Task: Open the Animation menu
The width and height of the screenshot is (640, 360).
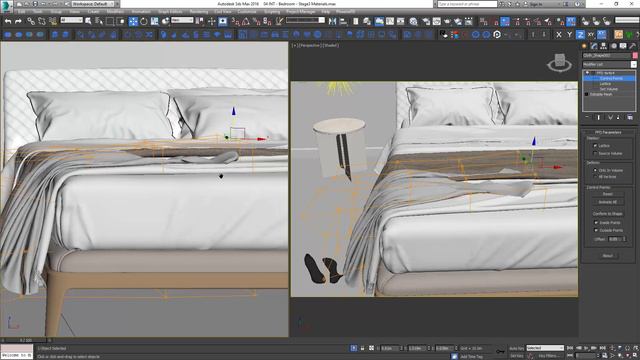Action: (141, 12)
